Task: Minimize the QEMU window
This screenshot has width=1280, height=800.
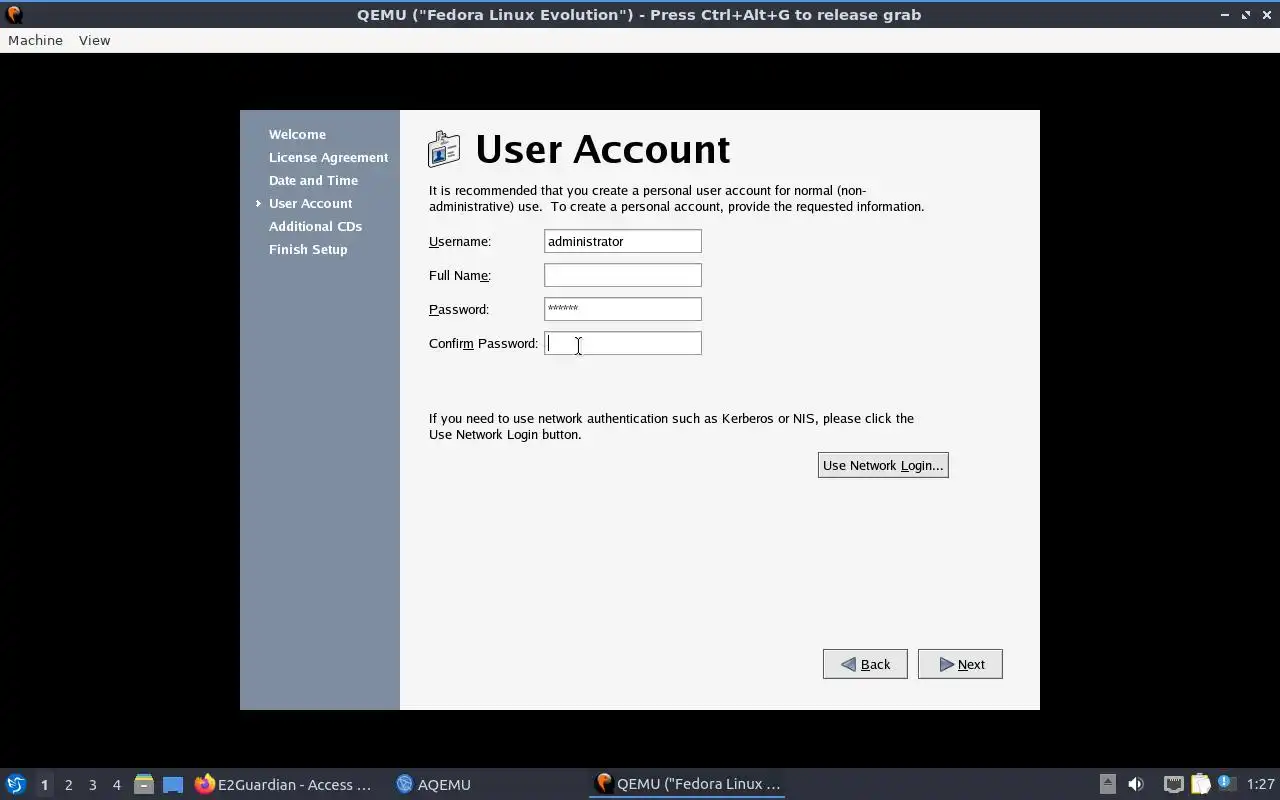Action: click(x=1225, y=14)
